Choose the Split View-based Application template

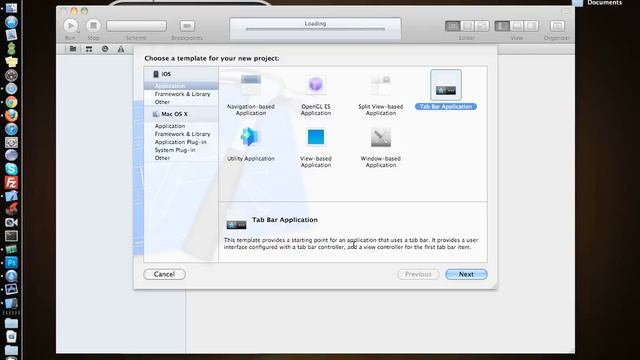point(380,94)
